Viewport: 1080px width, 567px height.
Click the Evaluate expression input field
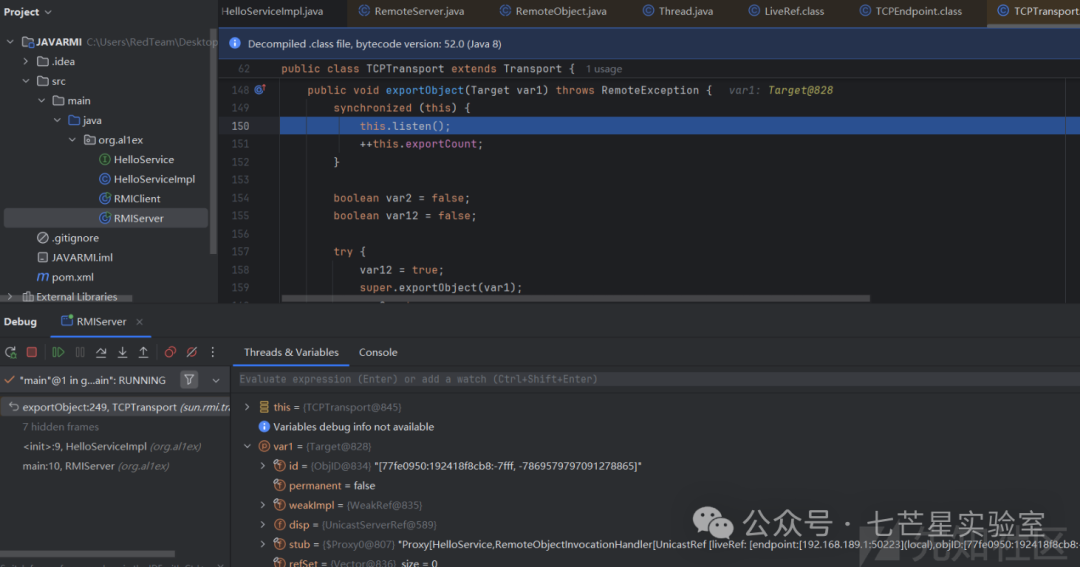(x=658, y=380)
